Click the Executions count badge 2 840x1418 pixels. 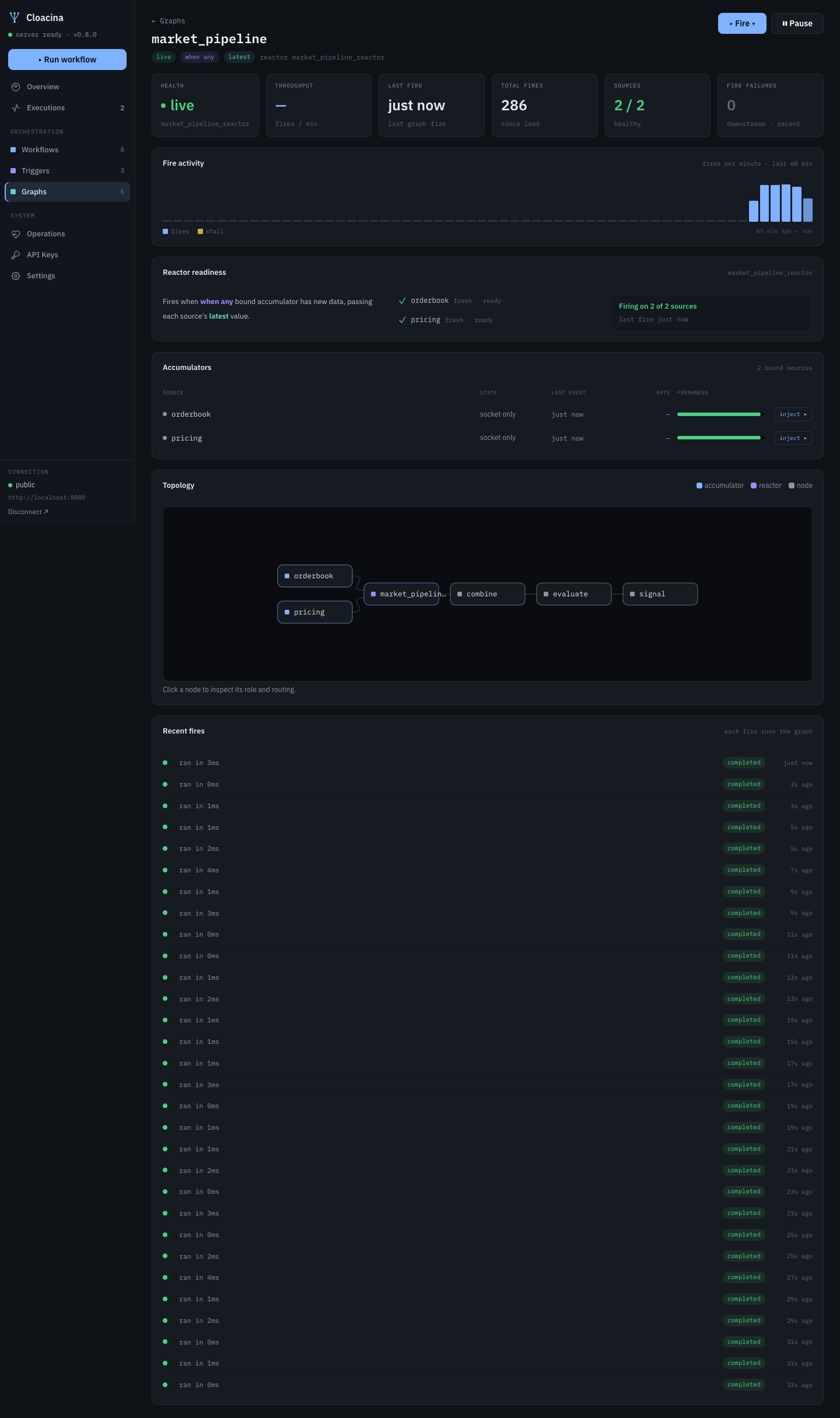(x=122, y=108)
